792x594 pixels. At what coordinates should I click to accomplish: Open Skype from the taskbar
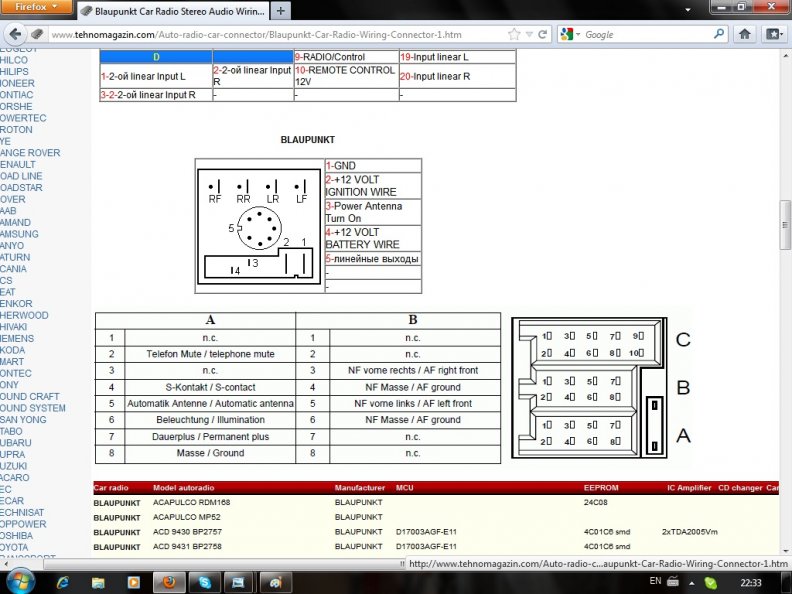click(x=205, y=581)
